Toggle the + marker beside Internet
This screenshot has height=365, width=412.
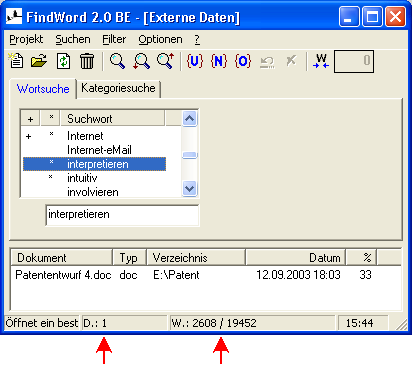click(x=29, y=136)
